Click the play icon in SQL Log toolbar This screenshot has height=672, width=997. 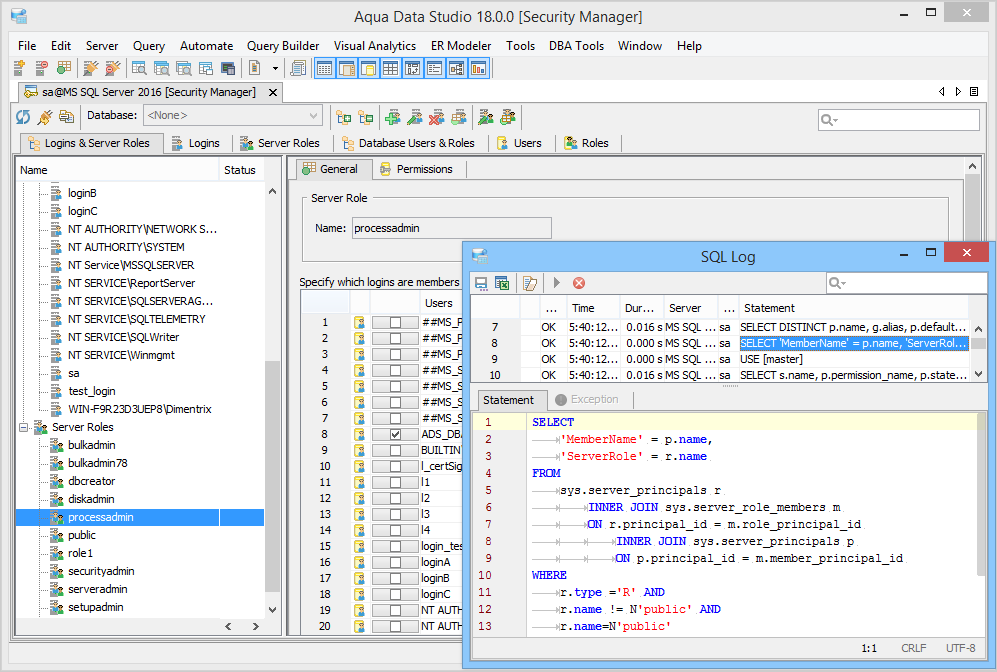pos(557,283)
